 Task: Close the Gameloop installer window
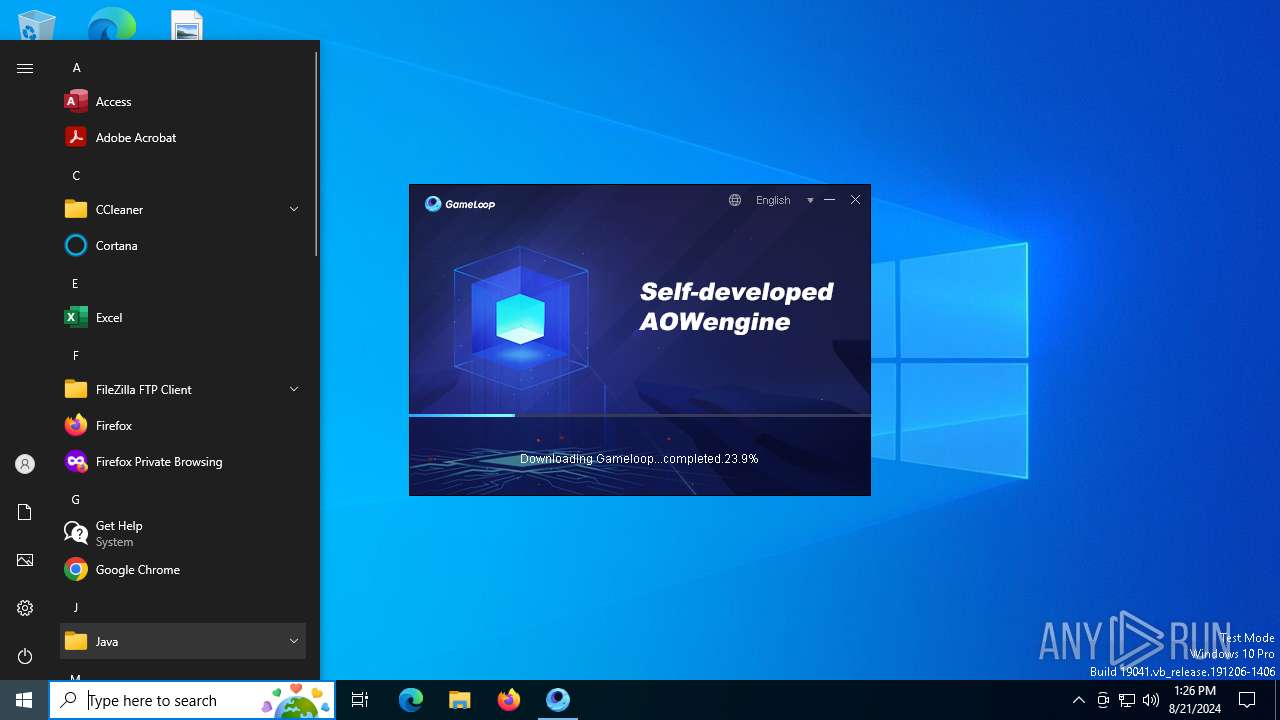pos(855,200)
